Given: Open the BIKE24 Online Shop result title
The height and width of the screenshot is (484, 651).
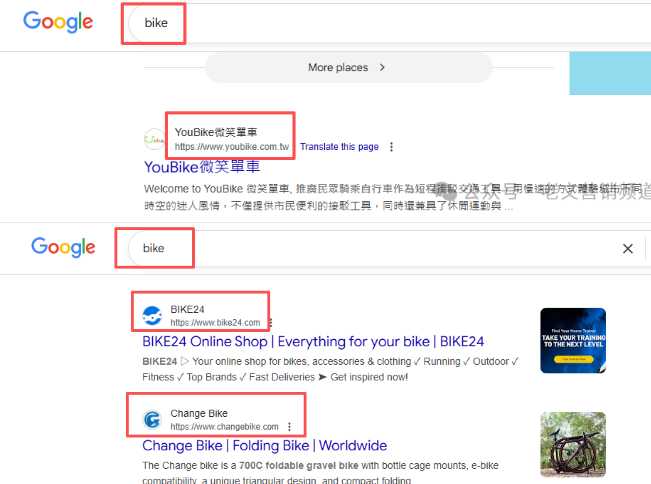Looking at the screenshot, I should (313, 341).
